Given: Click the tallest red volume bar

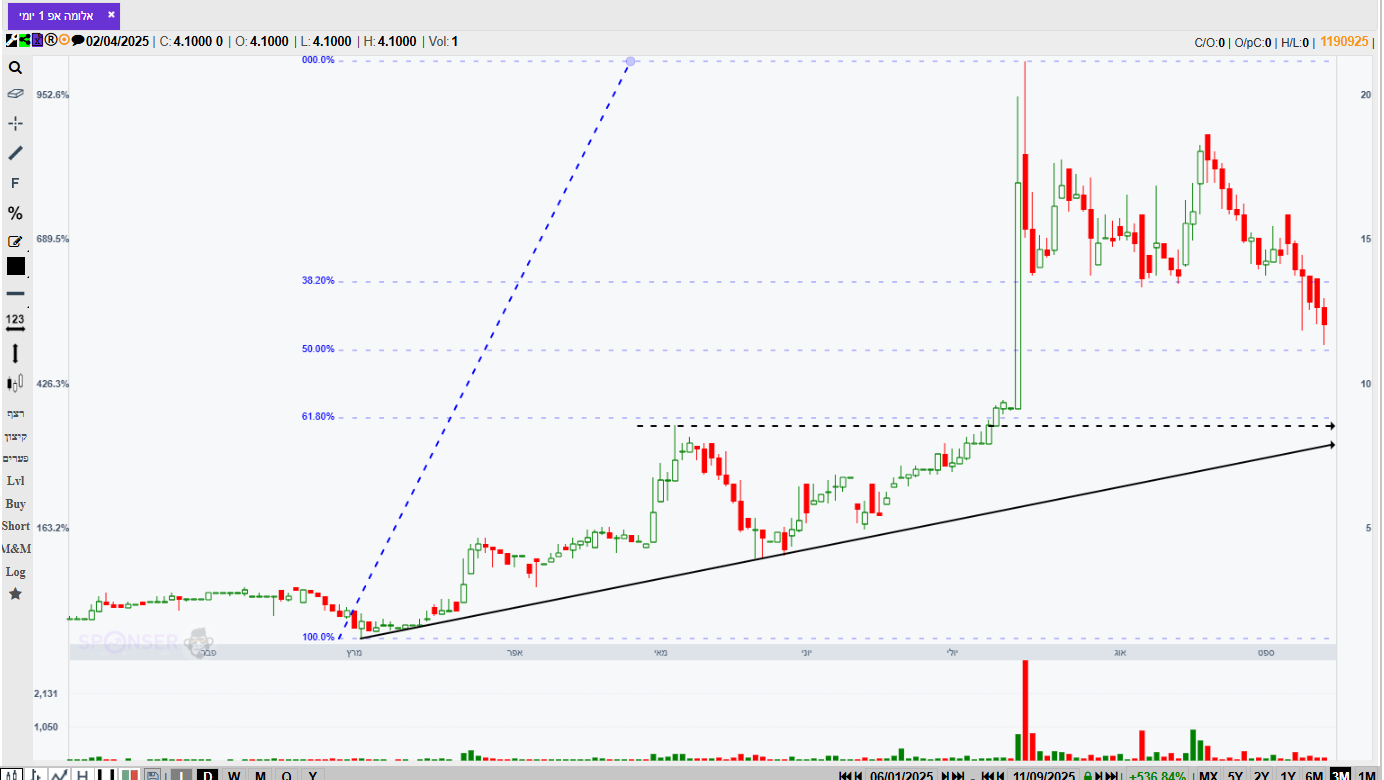Looking at the screenshot, I should tap(1025, 710).
